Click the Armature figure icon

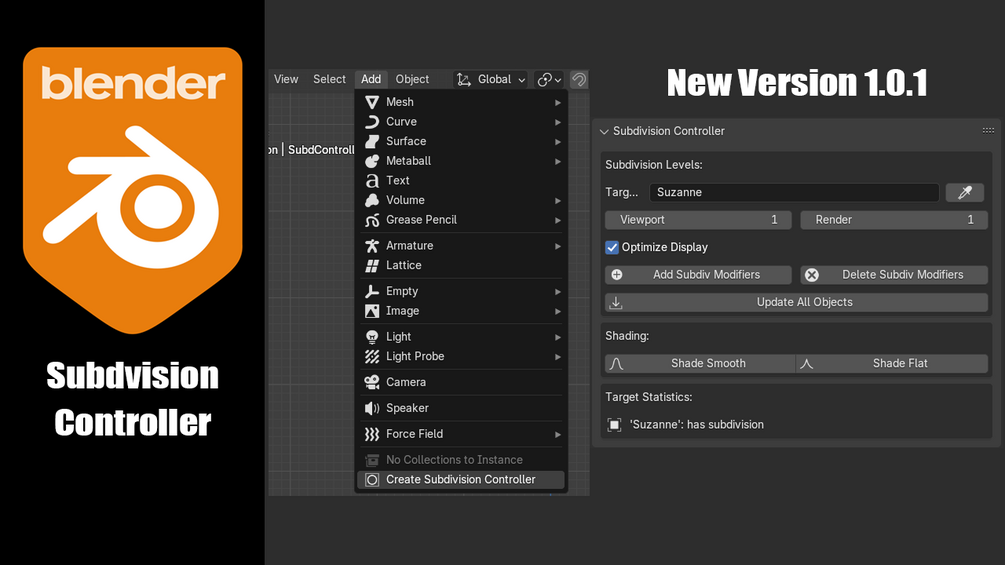(372, 245)
